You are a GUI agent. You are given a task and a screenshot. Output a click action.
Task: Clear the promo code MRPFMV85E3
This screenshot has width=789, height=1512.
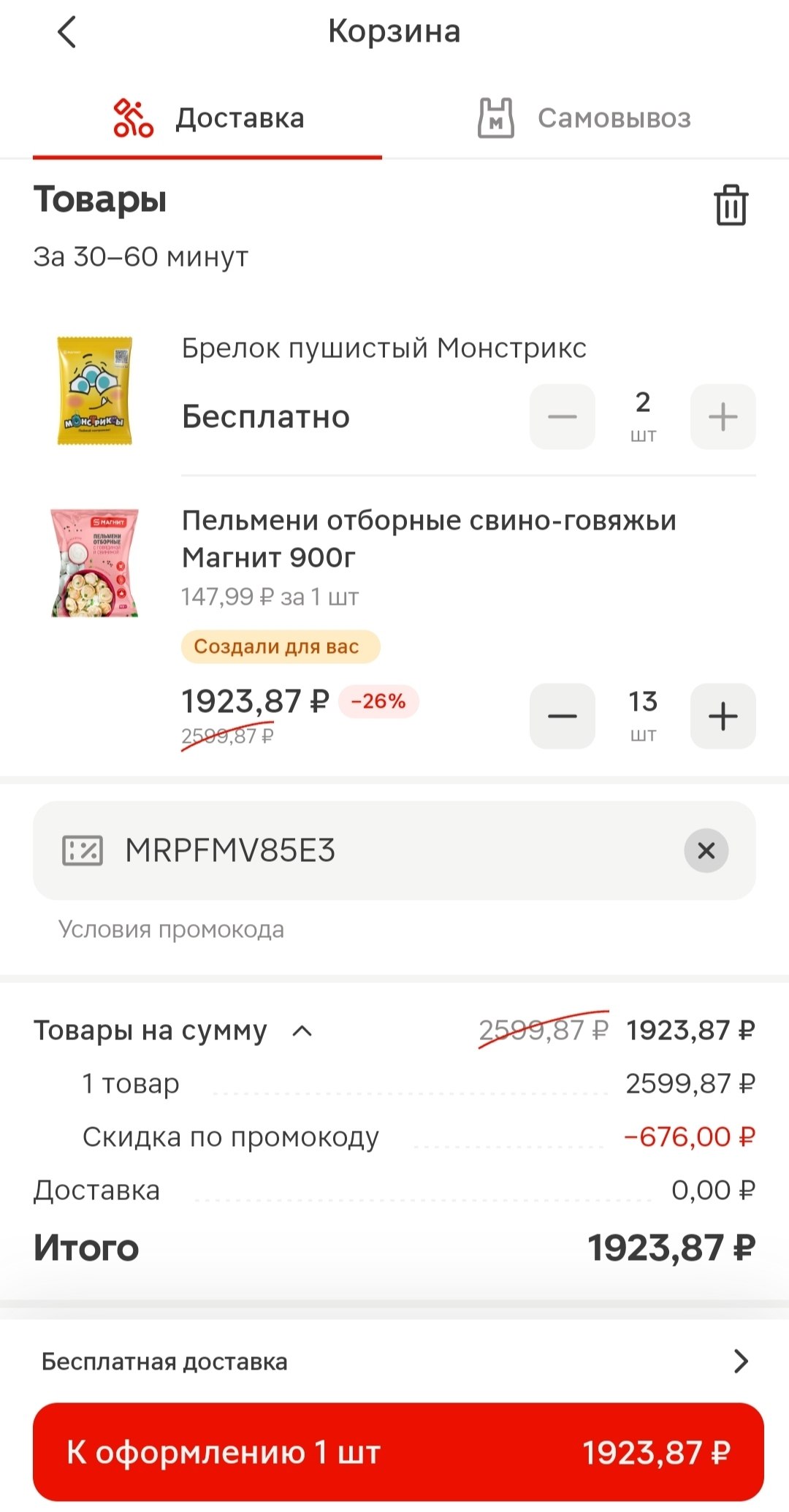point(706,850)
